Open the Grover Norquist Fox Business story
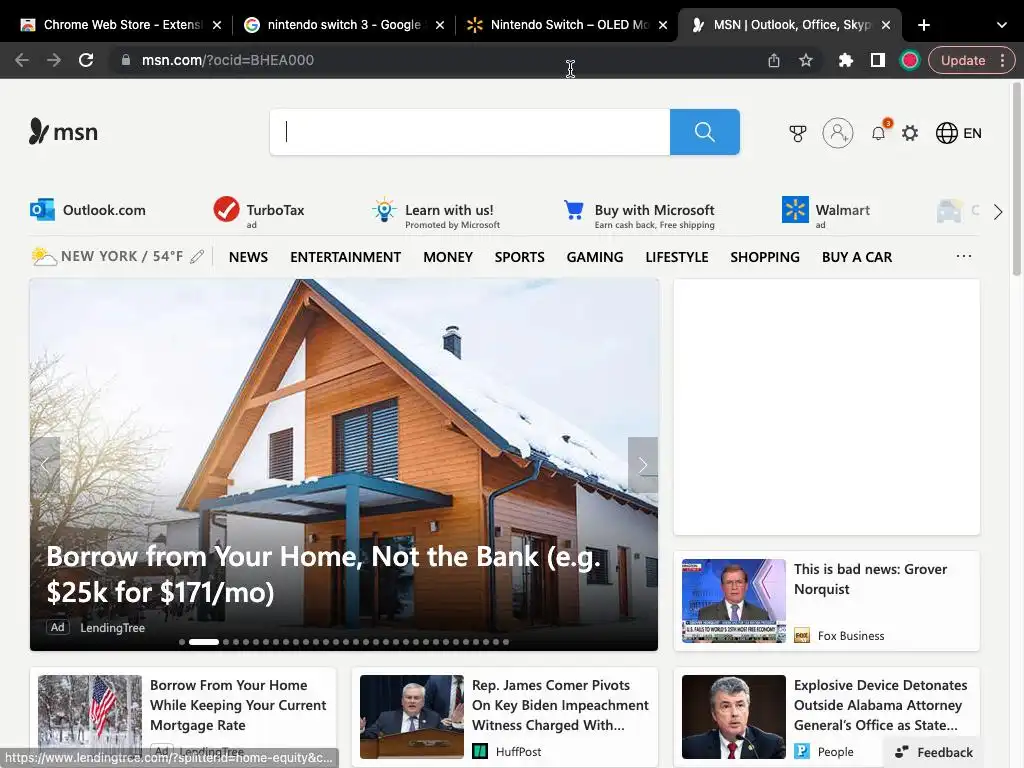Screen dimensions: 1024x768 coord(870,579)
